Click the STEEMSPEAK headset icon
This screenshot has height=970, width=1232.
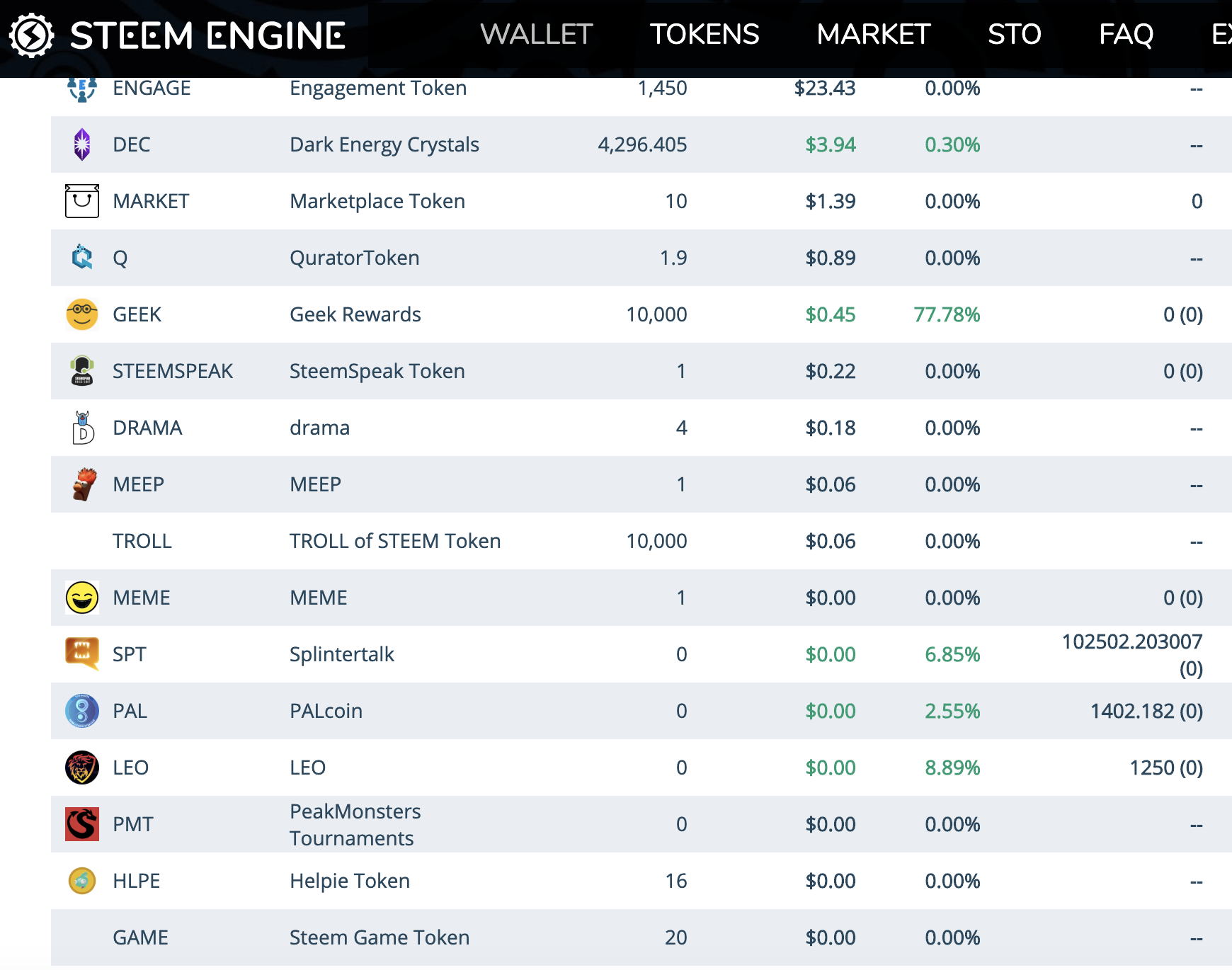tap(82, 371)
